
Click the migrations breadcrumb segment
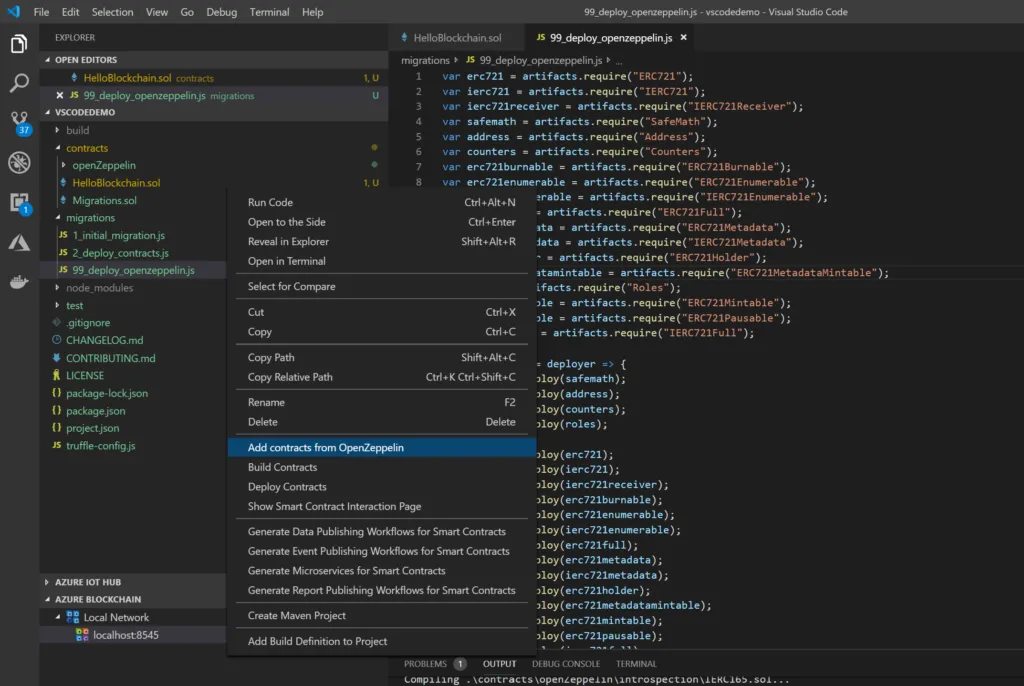(425, 60)
